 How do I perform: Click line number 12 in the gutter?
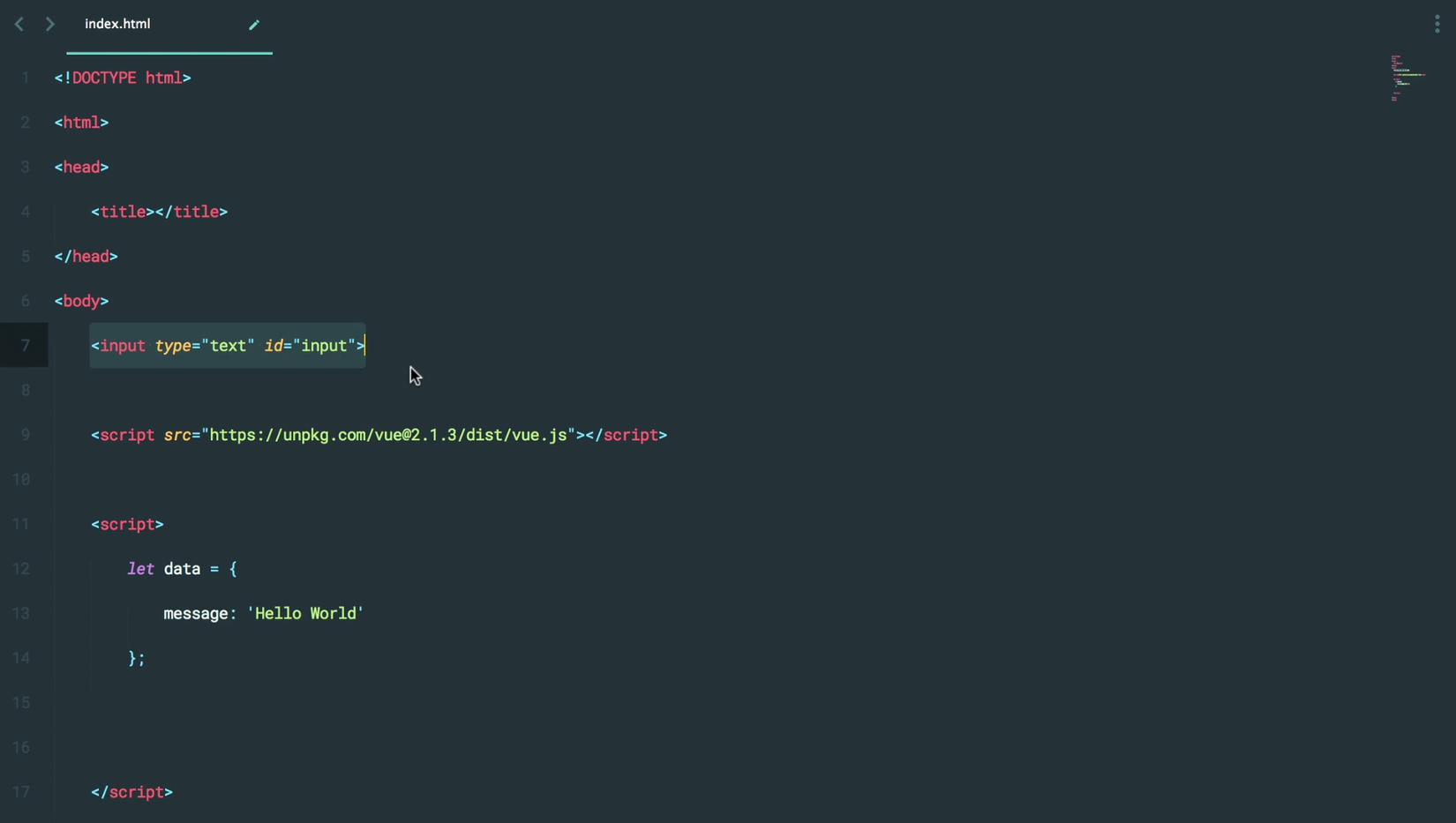pyautogui.click(x=21, y=569)
